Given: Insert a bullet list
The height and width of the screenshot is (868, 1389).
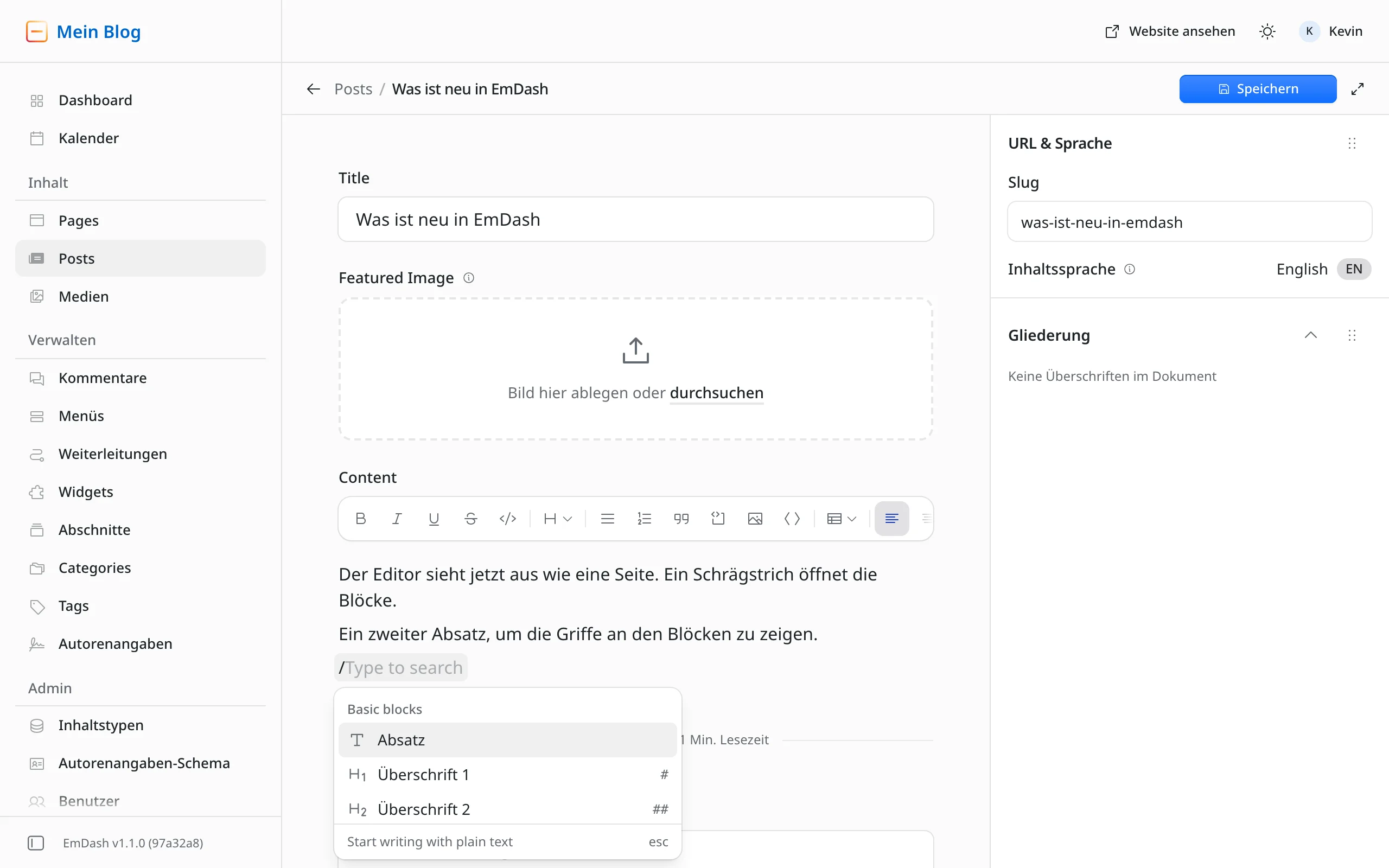Looking at the screenshot, I should (x=607, y=519).
